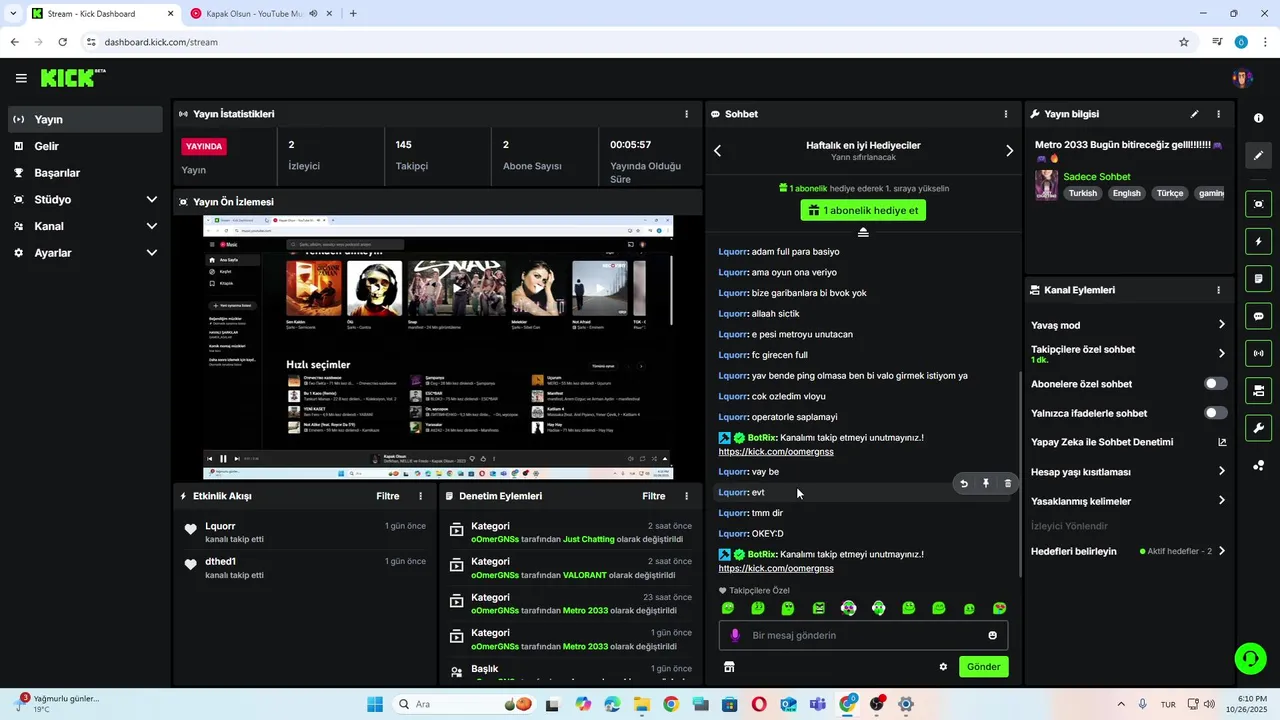Image resolution: width=1280 pixels, height=720 pixels.
Task: Open Filtre in Etkinlik Akışı panel
Action: point(388,496)
